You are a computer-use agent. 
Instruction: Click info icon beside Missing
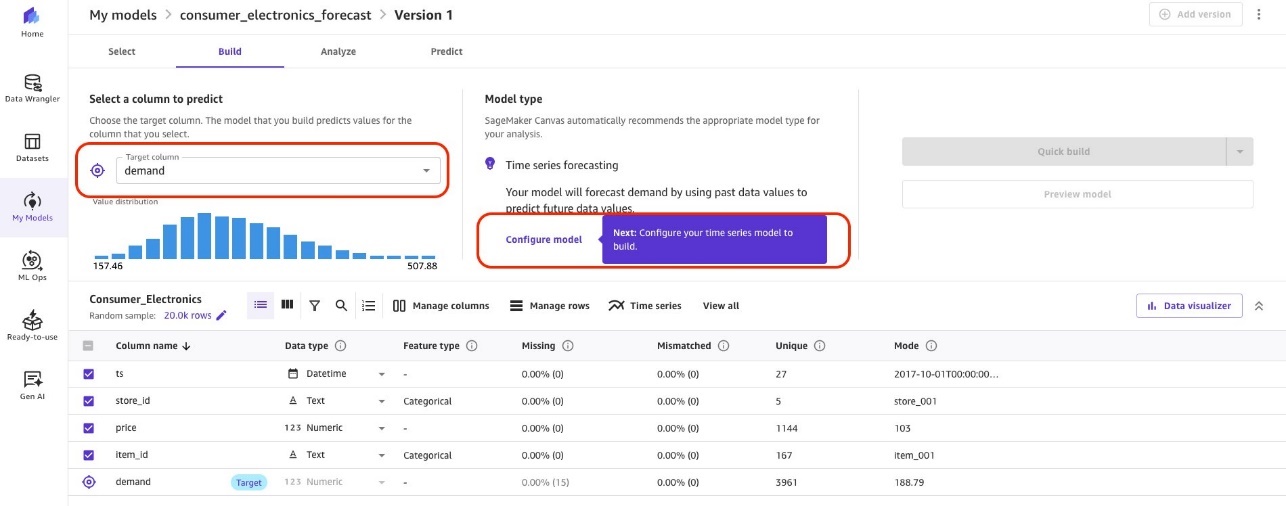pos(567,346)
